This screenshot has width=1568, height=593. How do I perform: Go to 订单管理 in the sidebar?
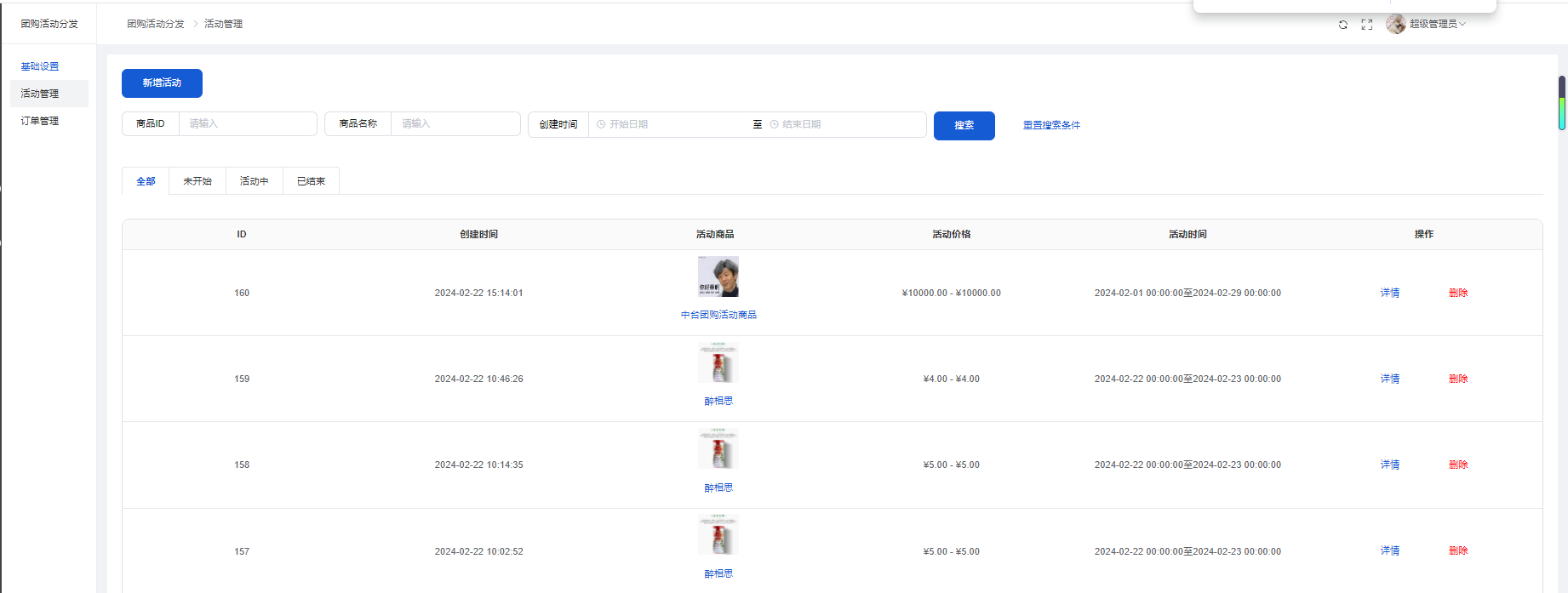pyautogui.click(x=40, y=121)
